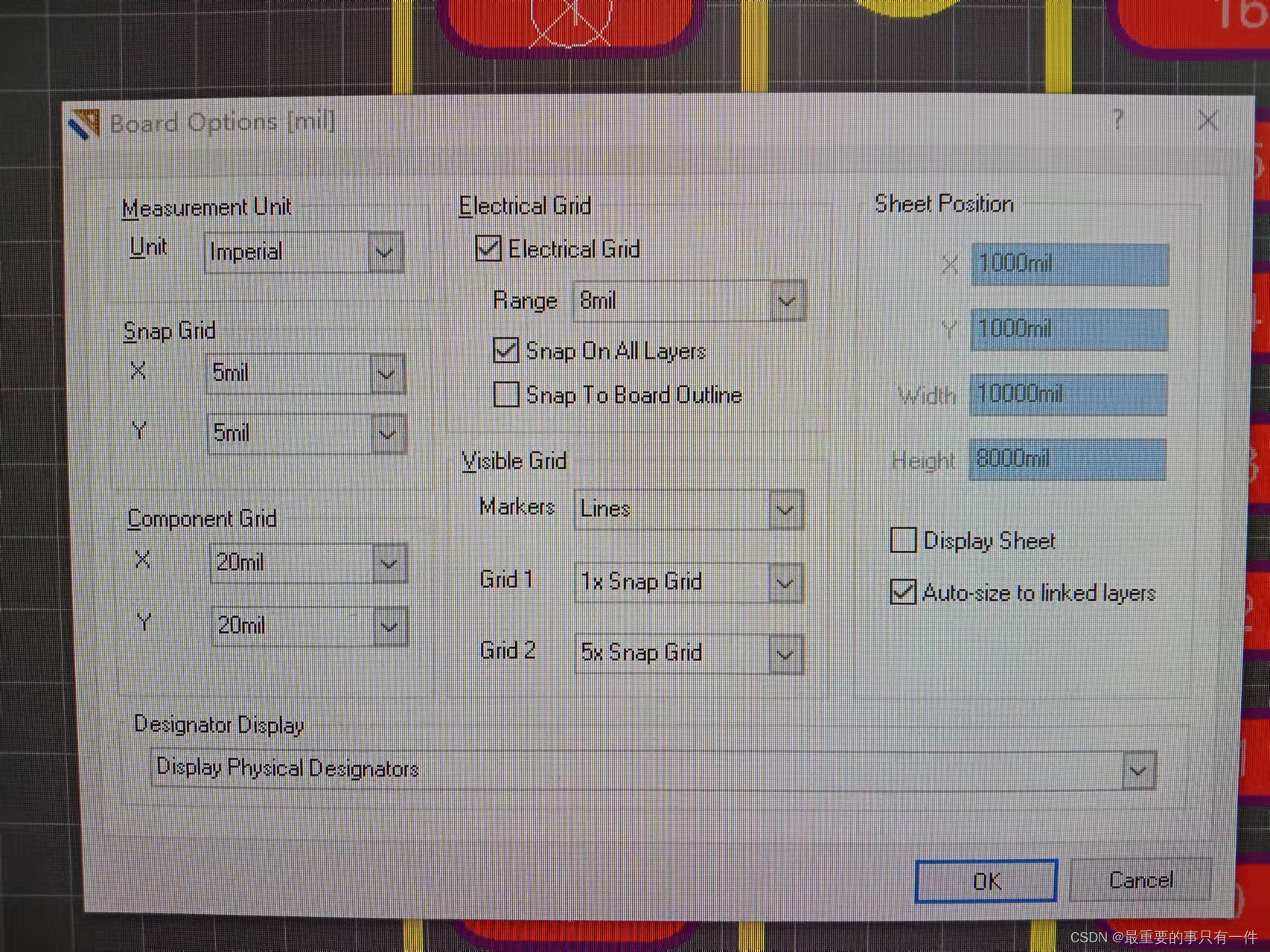Open the Electrical Grid Range dropdown
1270x952 pixels.
pos(788,301)
